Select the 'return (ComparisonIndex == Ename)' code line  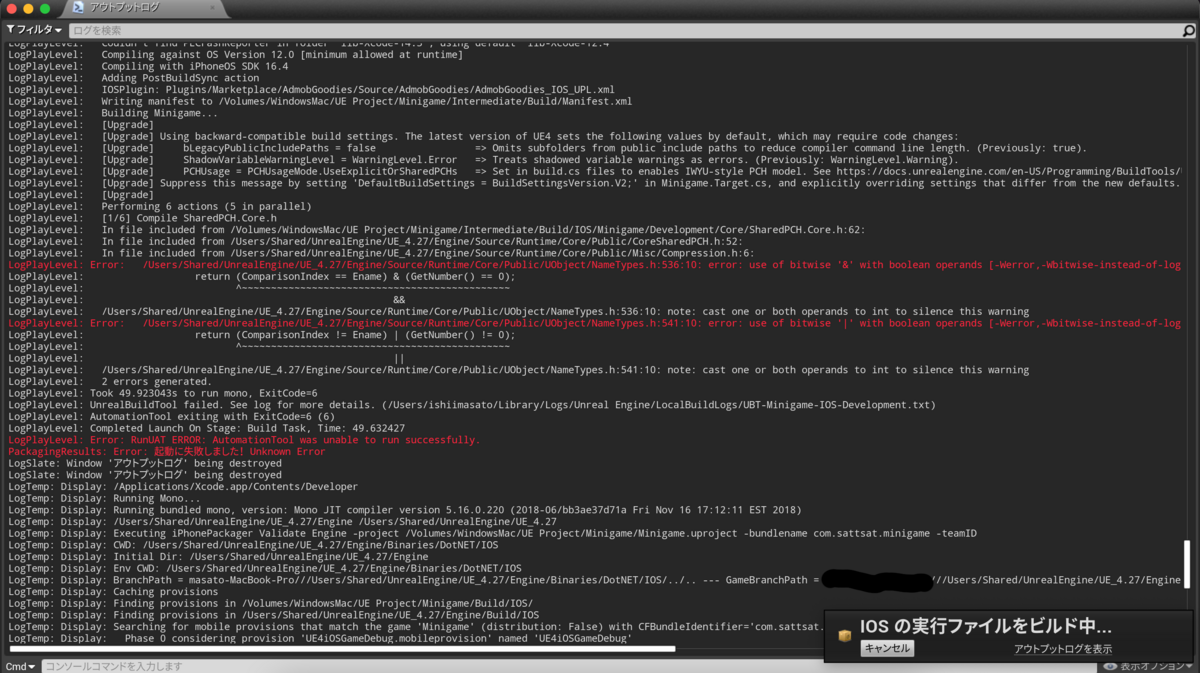point(261,277)
